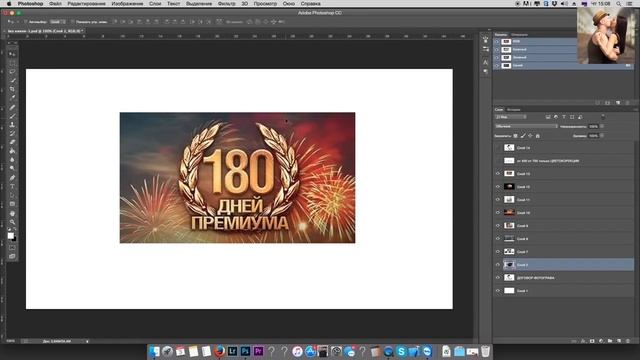Hide layer Слой 7
640x360 pixels.
[498, 251]
